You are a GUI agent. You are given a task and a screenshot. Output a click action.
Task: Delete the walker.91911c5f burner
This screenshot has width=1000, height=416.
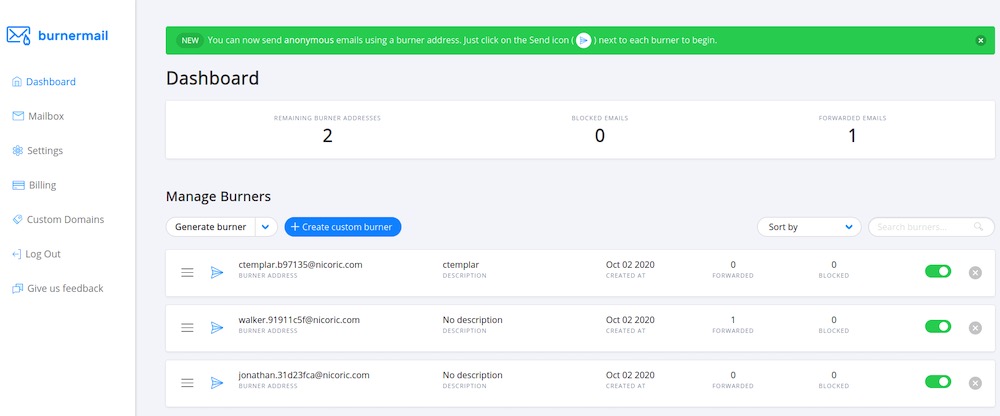click(975, 328)
